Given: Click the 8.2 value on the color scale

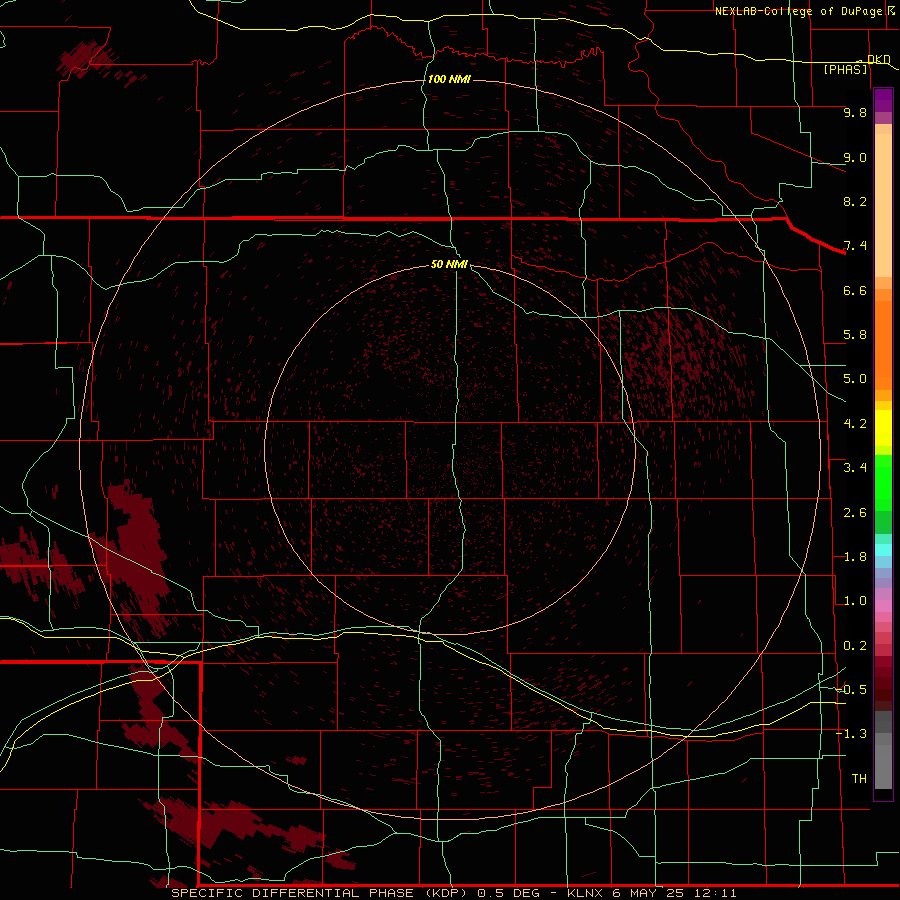Looking at the screenshot, I should tap(855, 201).
